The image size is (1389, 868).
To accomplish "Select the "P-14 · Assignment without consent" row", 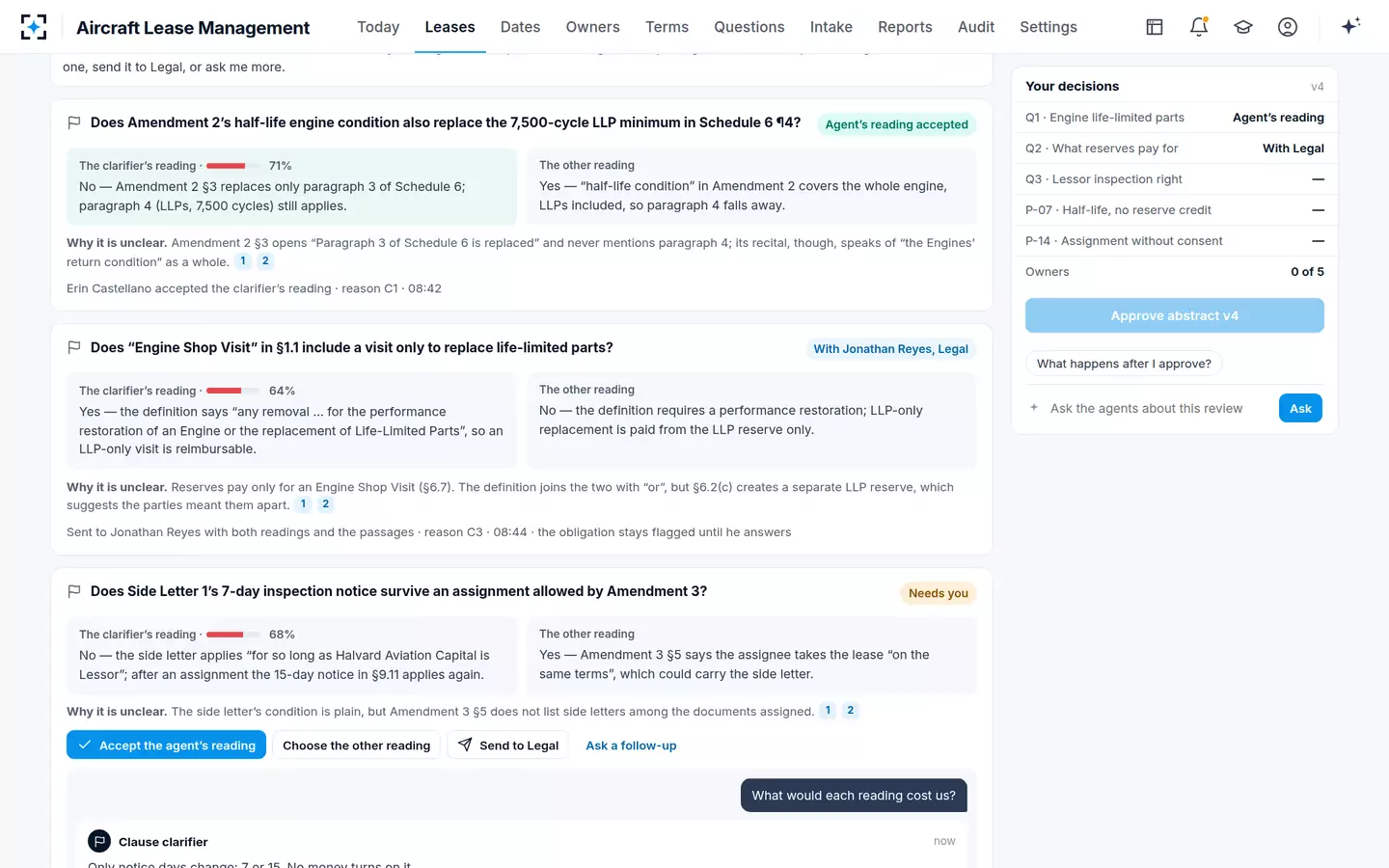I will [1175, 241].
